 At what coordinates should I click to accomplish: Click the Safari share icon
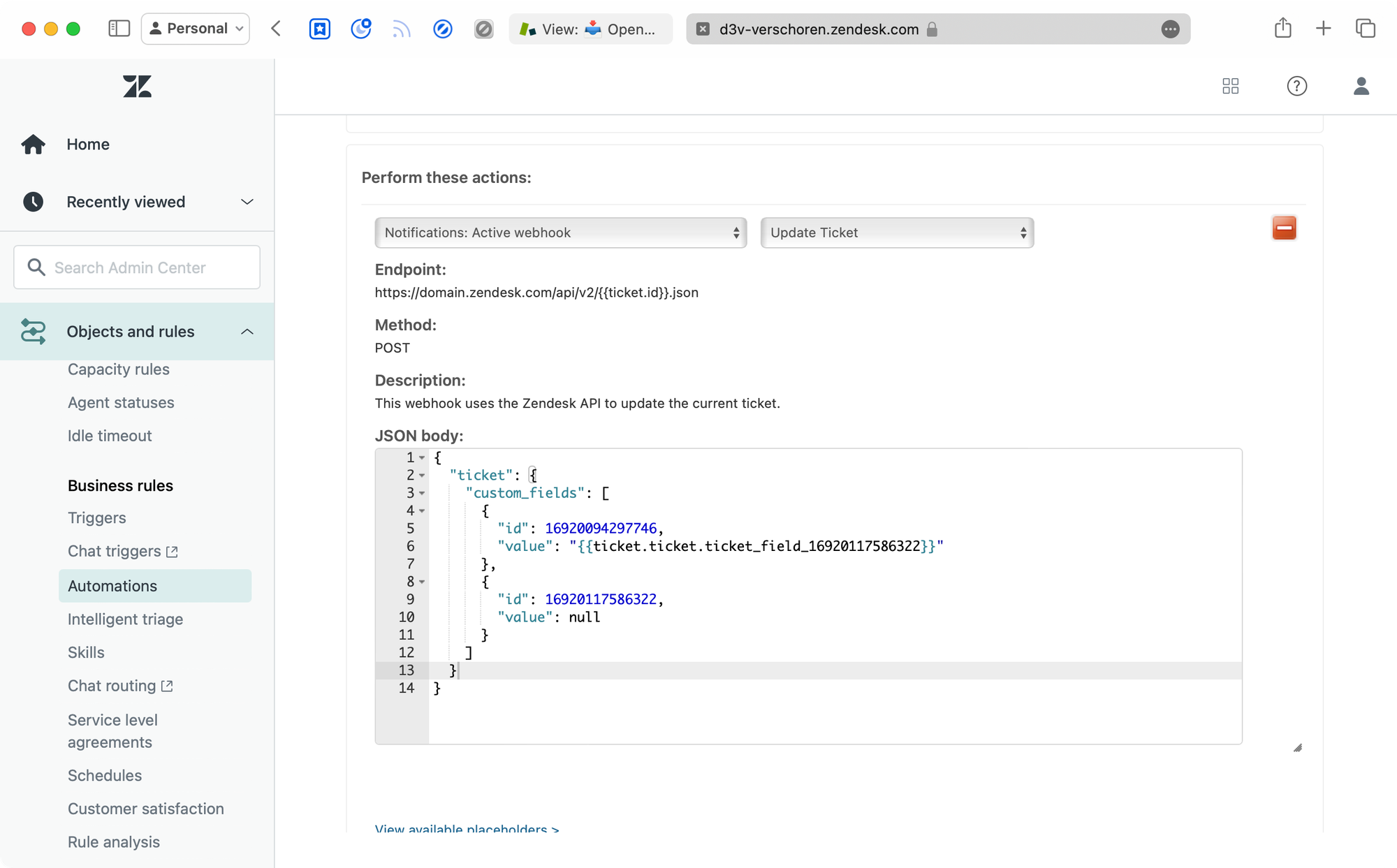click(1282, 29)
